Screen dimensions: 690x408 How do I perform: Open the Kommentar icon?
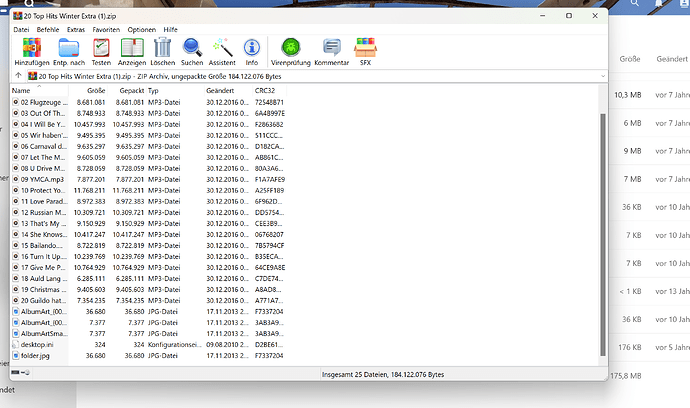point(332,48)
